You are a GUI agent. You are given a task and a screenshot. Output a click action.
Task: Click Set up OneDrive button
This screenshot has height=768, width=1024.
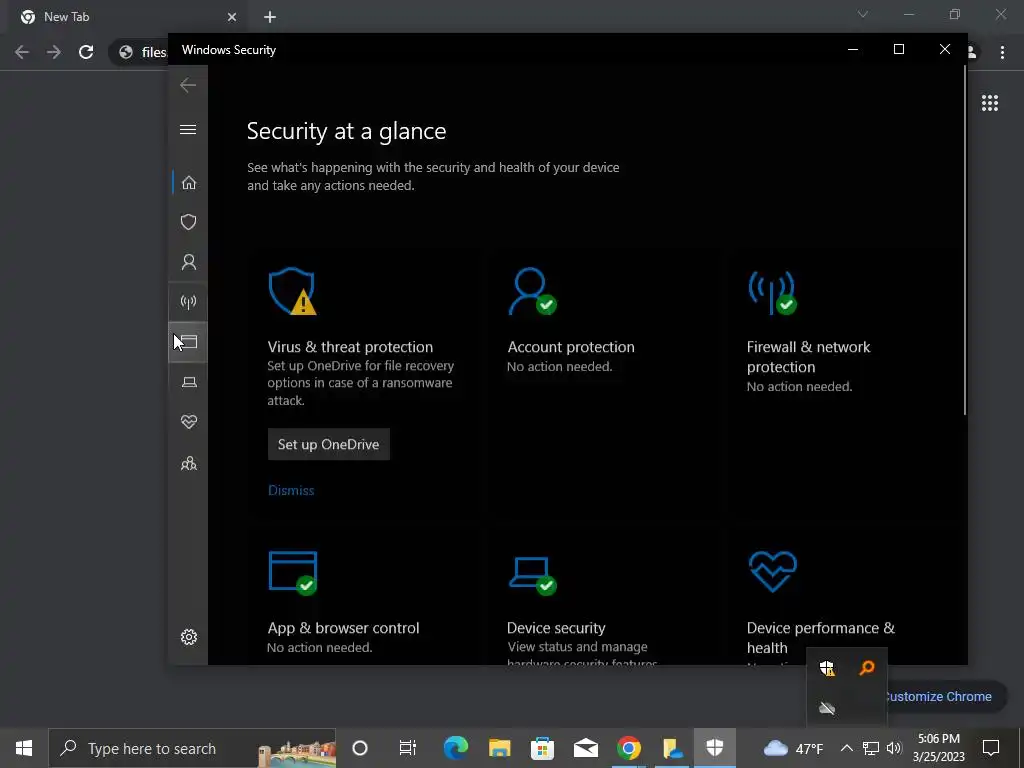[x=328, y=444]
